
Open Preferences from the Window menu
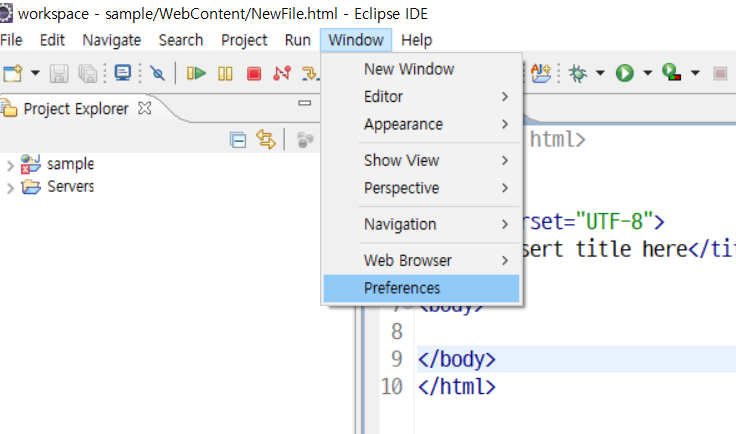click(x=422, y=288)
